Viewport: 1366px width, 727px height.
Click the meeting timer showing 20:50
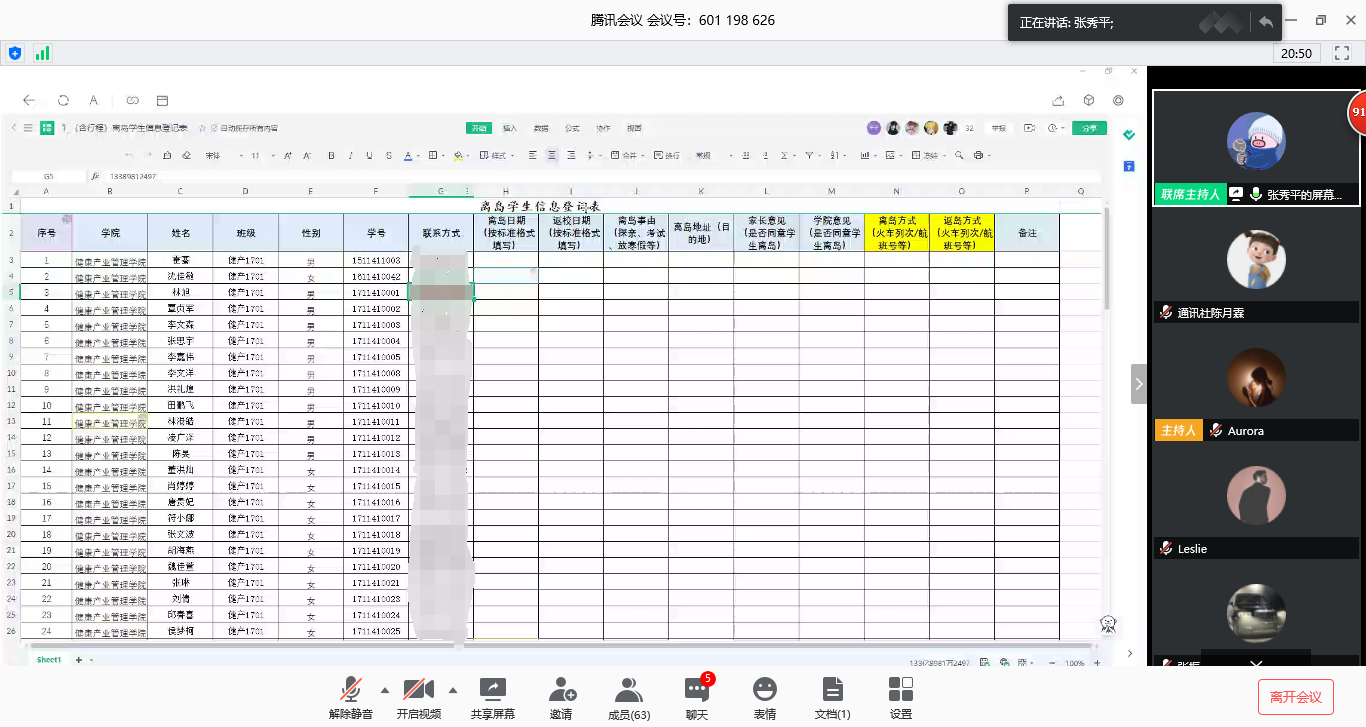click(1297, 53)
